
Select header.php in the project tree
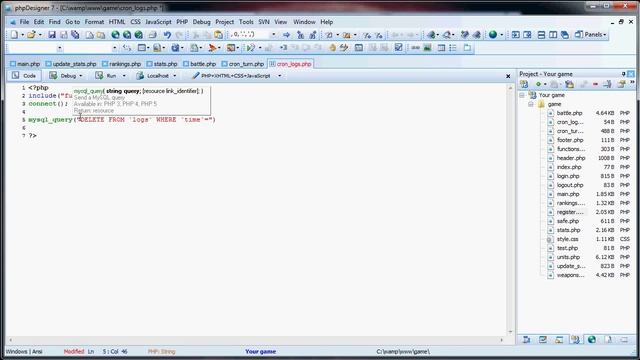[x=571, y=158]
